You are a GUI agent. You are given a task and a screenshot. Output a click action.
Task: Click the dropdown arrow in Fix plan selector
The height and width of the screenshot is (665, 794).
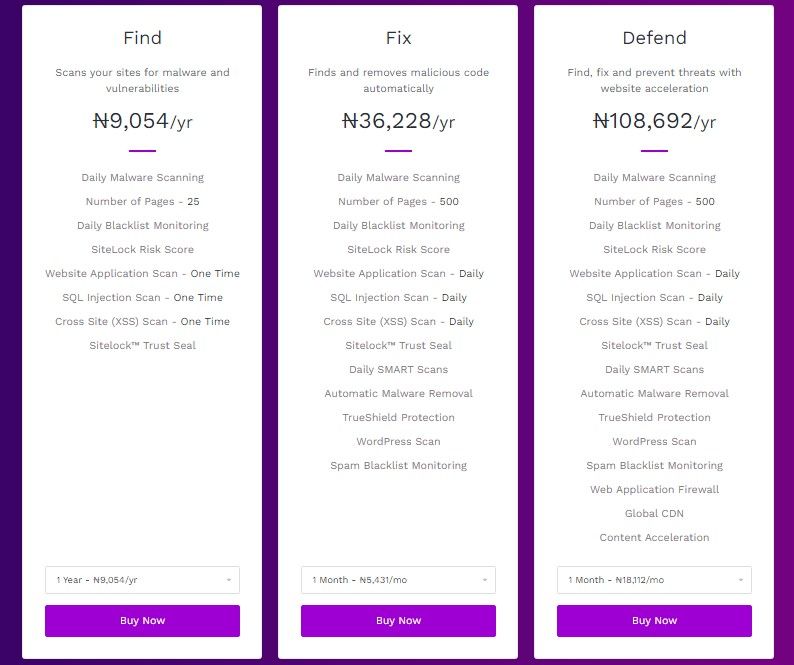485,580
